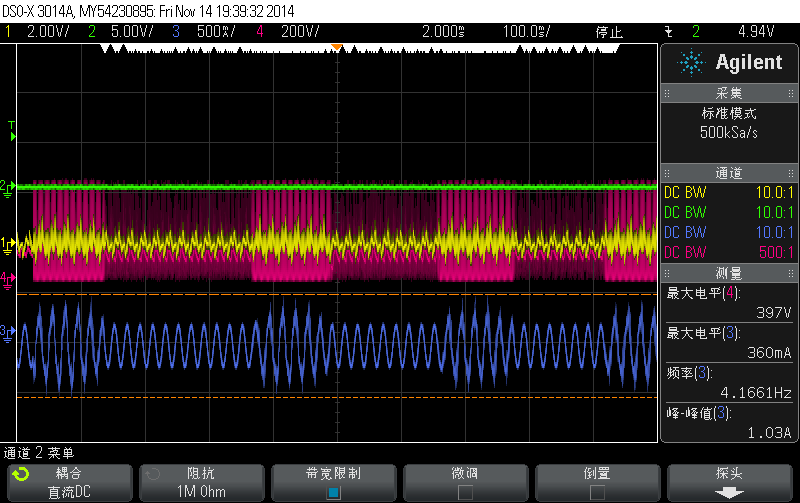This screenshot has height=503, width=800.
Task: Click the orange trigger time reference triangle
Action: pos(338,47)
